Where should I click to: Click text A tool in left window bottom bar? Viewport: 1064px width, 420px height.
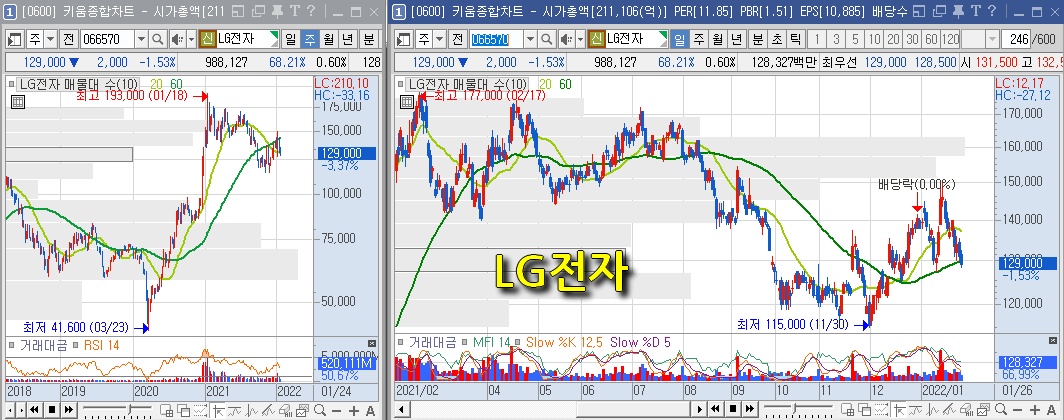click(x=370, y=411)
